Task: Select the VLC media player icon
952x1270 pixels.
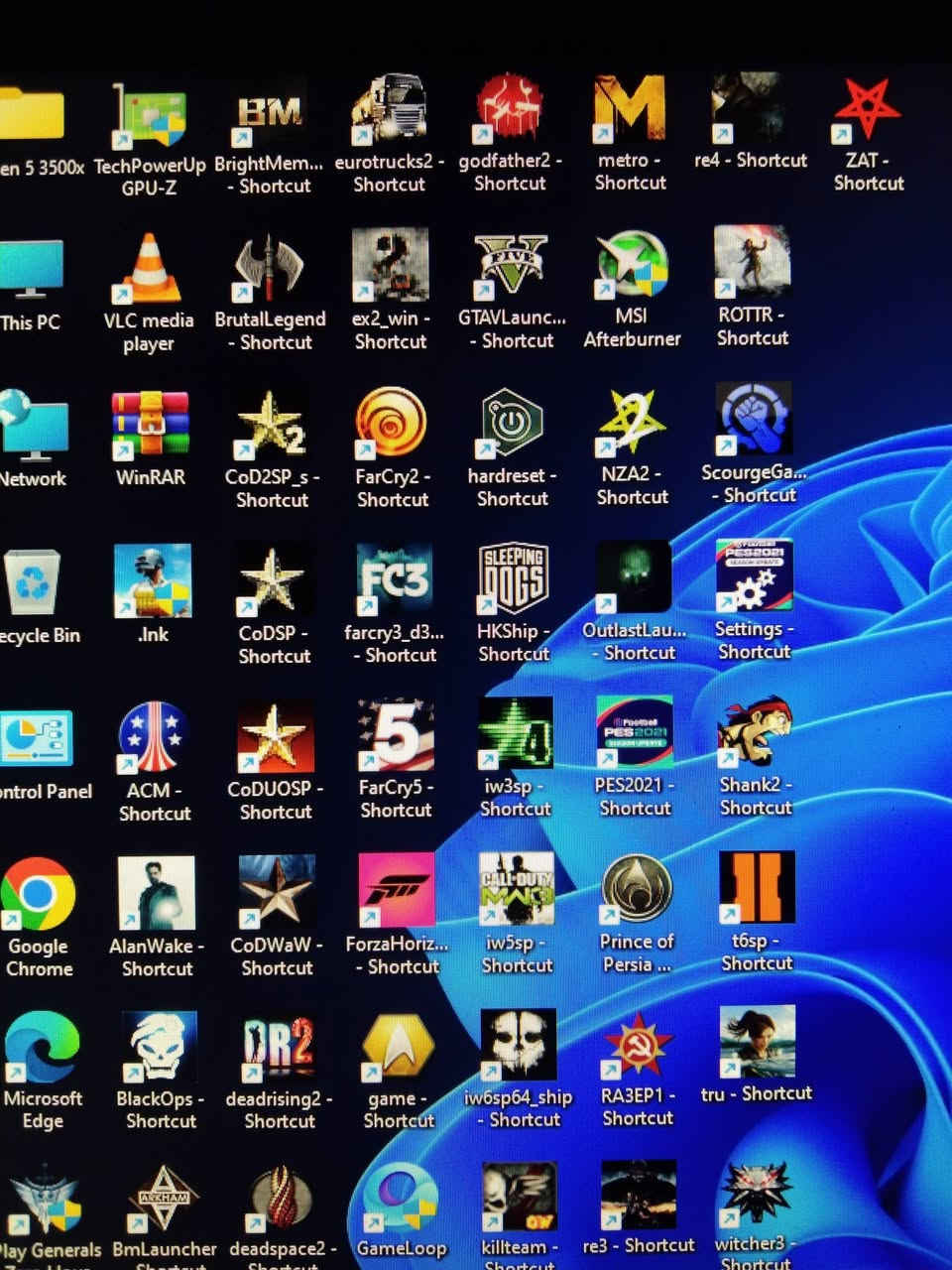Action: click(151, 270)
